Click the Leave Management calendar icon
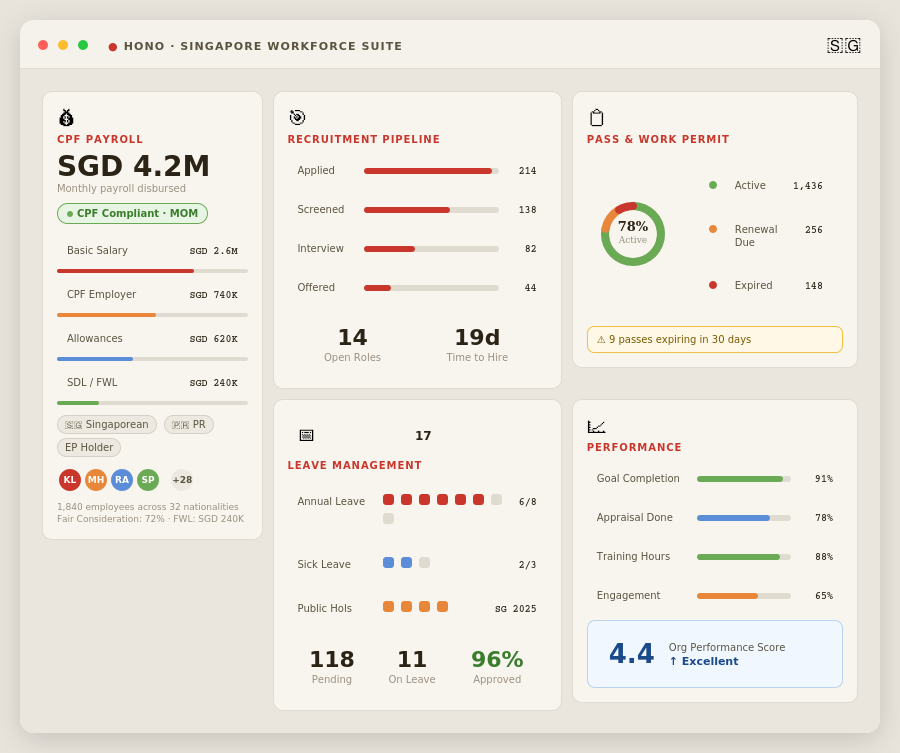 coord(306,435)
